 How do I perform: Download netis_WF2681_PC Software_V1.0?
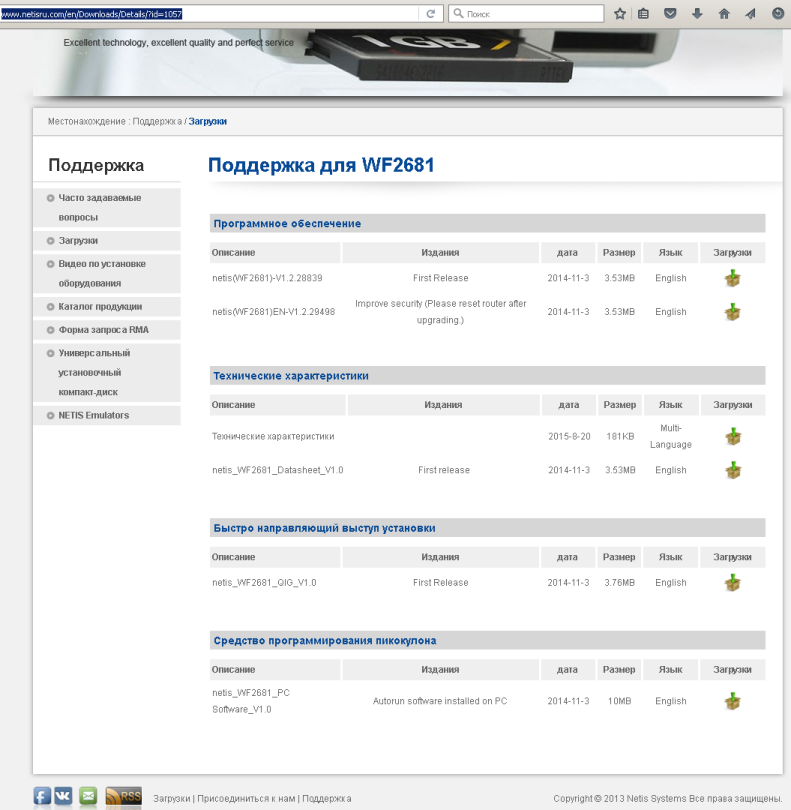(733, 701)
